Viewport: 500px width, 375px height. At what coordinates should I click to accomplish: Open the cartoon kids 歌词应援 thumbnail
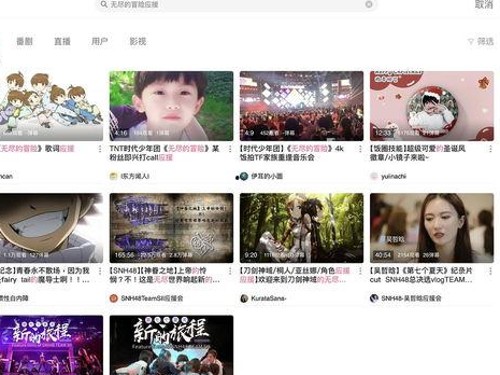pyautogui.click(x=51, y=106)
